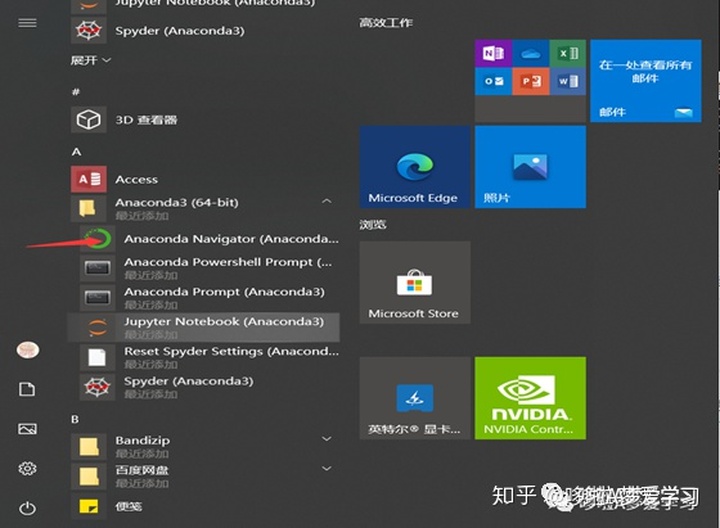Screen dimensions: 720x528
Task: Expand recently added list with 展开
Action: pyautogui.click(x=90, y=60)
